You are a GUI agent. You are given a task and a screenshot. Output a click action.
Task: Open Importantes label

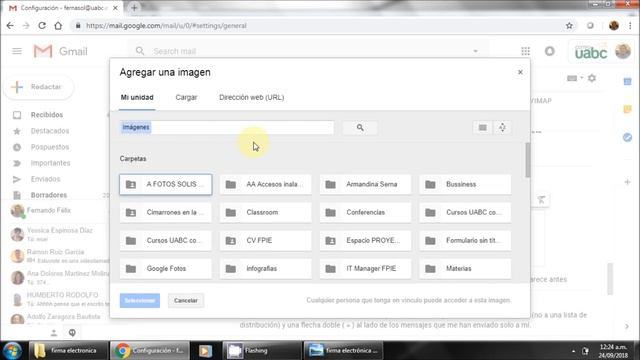[x=51, y=163]
